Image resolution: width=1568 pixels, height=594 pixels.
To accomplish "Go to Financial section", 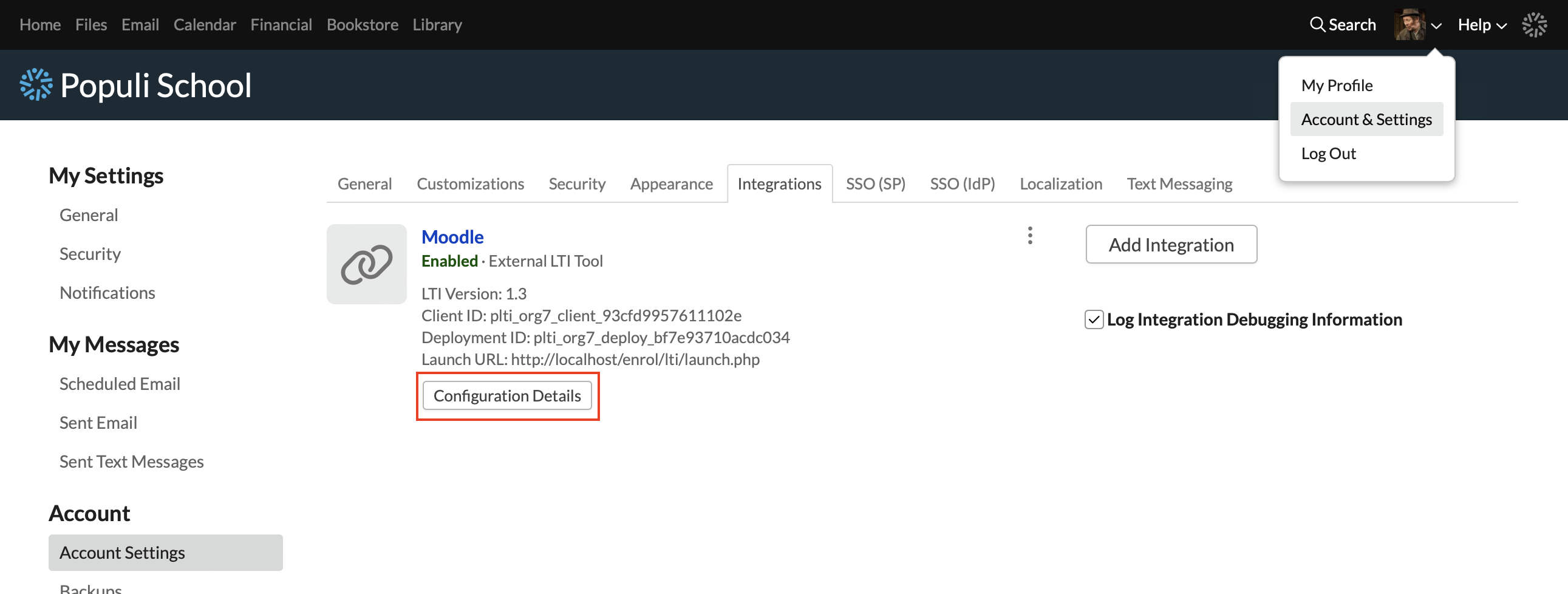I will (x=281, y=24).
